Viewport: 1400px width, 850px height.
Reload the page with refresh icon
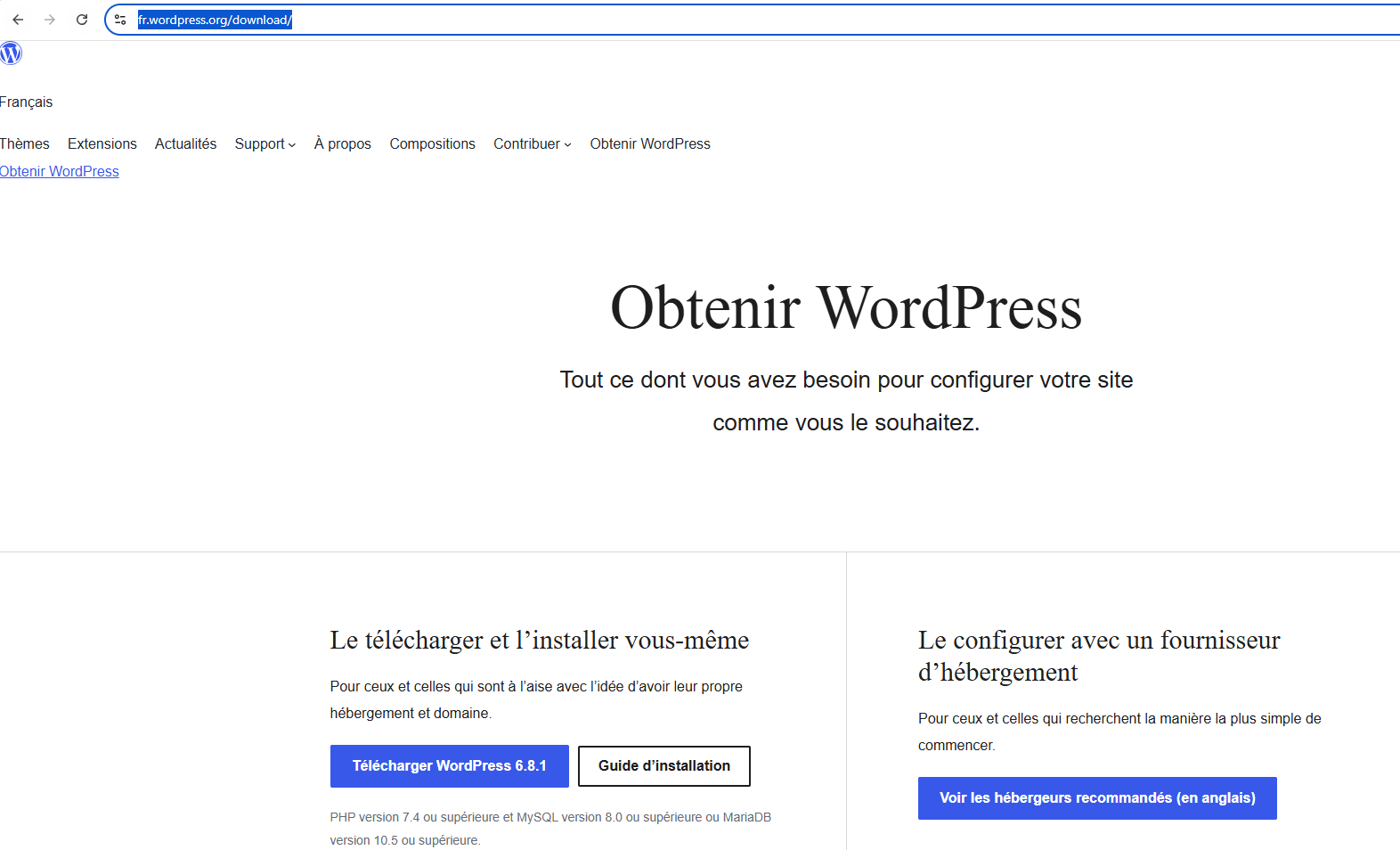82,20
